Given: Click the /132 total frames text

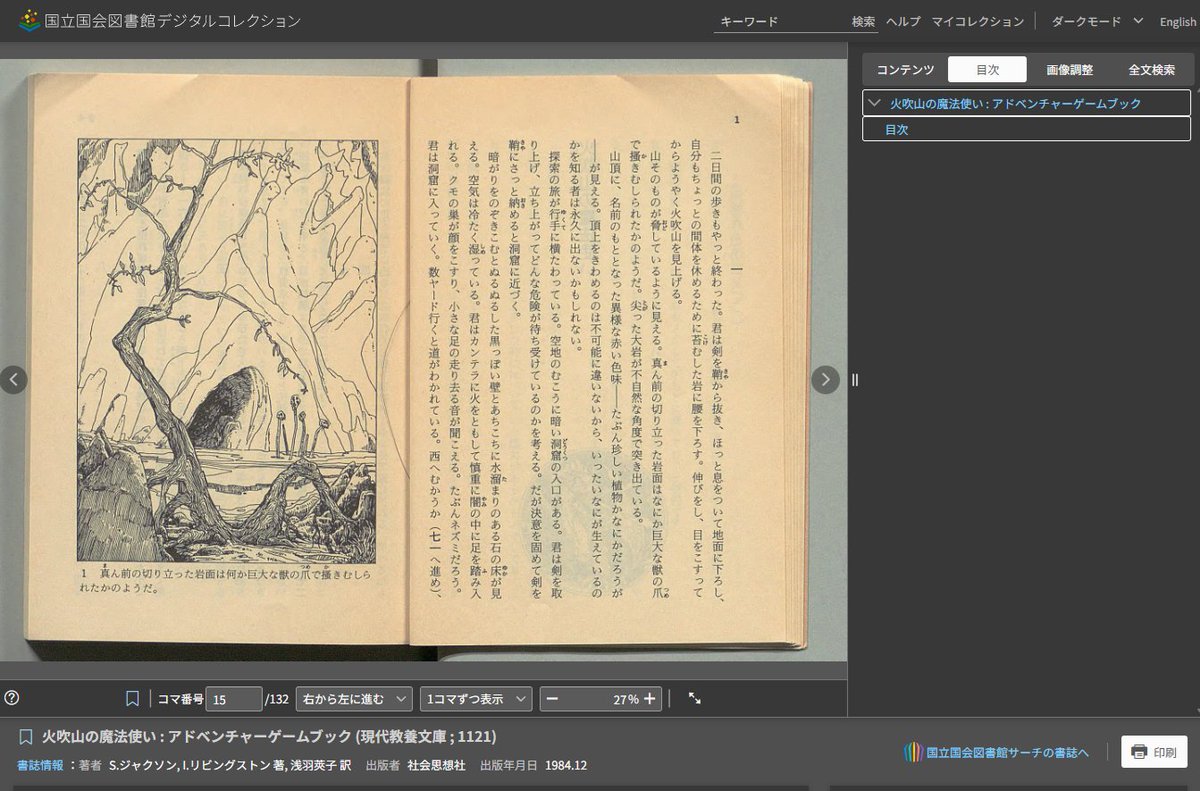Looking at the screenshot, I should tap(277, 699).
